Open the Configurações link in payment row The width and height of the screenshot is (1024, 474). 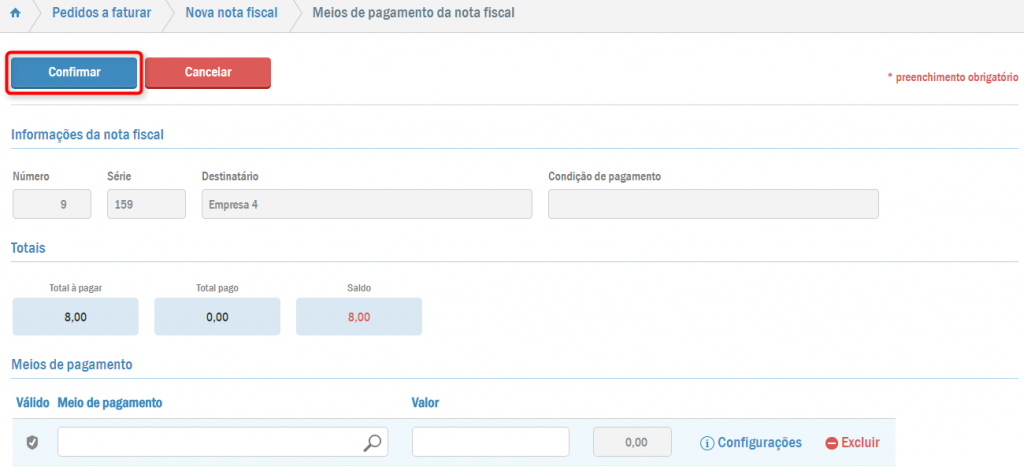pos(759,442)
